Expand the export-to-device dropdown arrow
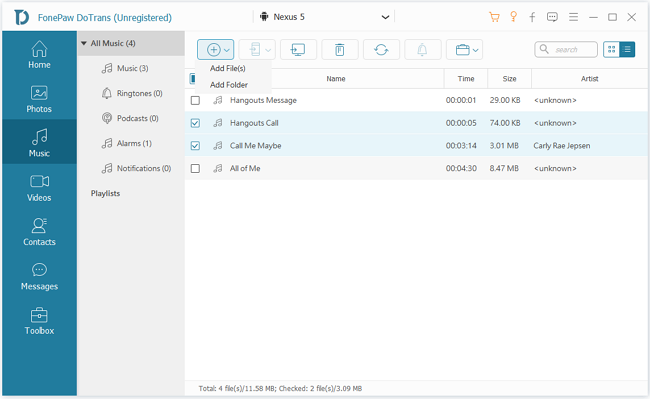The width and height of the screenshot is (650, 399). click(x=268, y=51)
